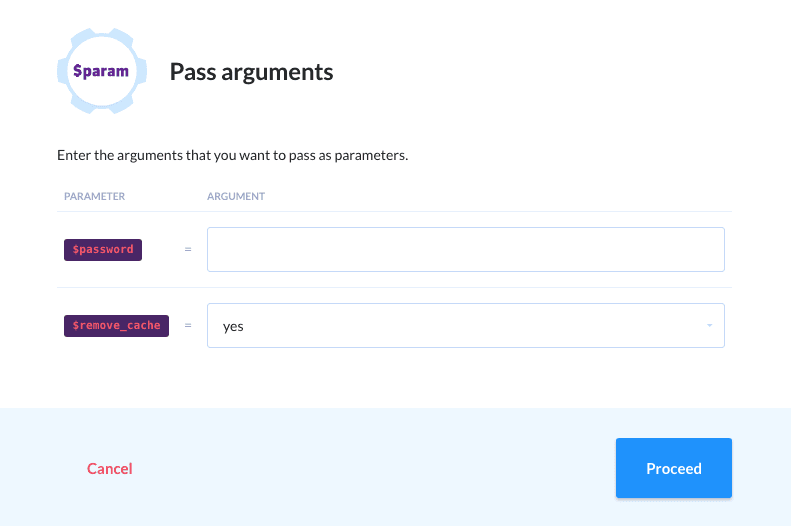Click the red Cancel link
This screenshot has height=526, width=791.
click(110, 468)
